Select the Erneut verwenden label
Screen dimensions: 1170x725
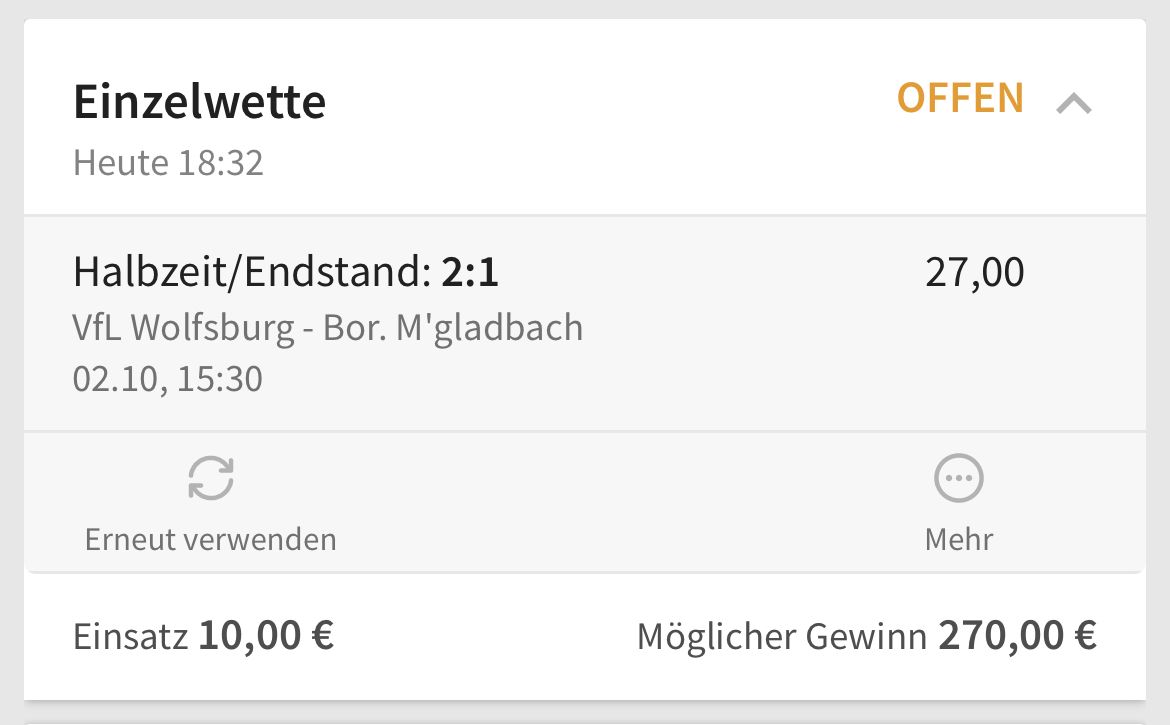coord(210,539)
